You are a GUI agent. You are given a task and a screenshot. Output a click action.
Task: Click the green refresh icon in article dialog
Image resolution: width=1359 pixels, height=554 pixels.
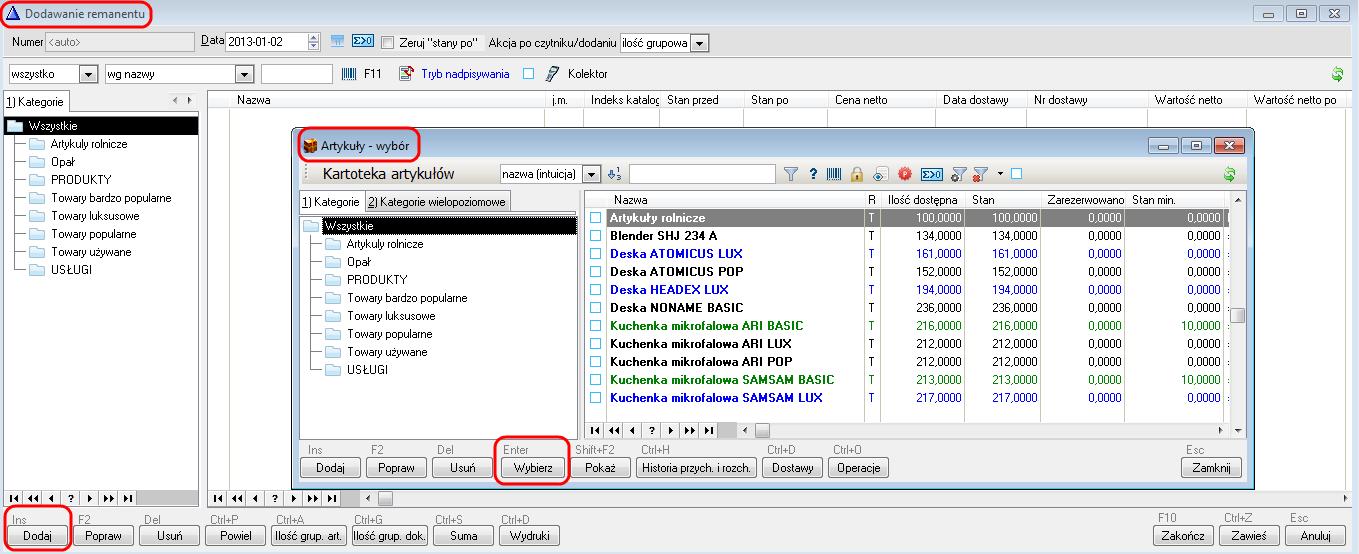coord(1229,174)
